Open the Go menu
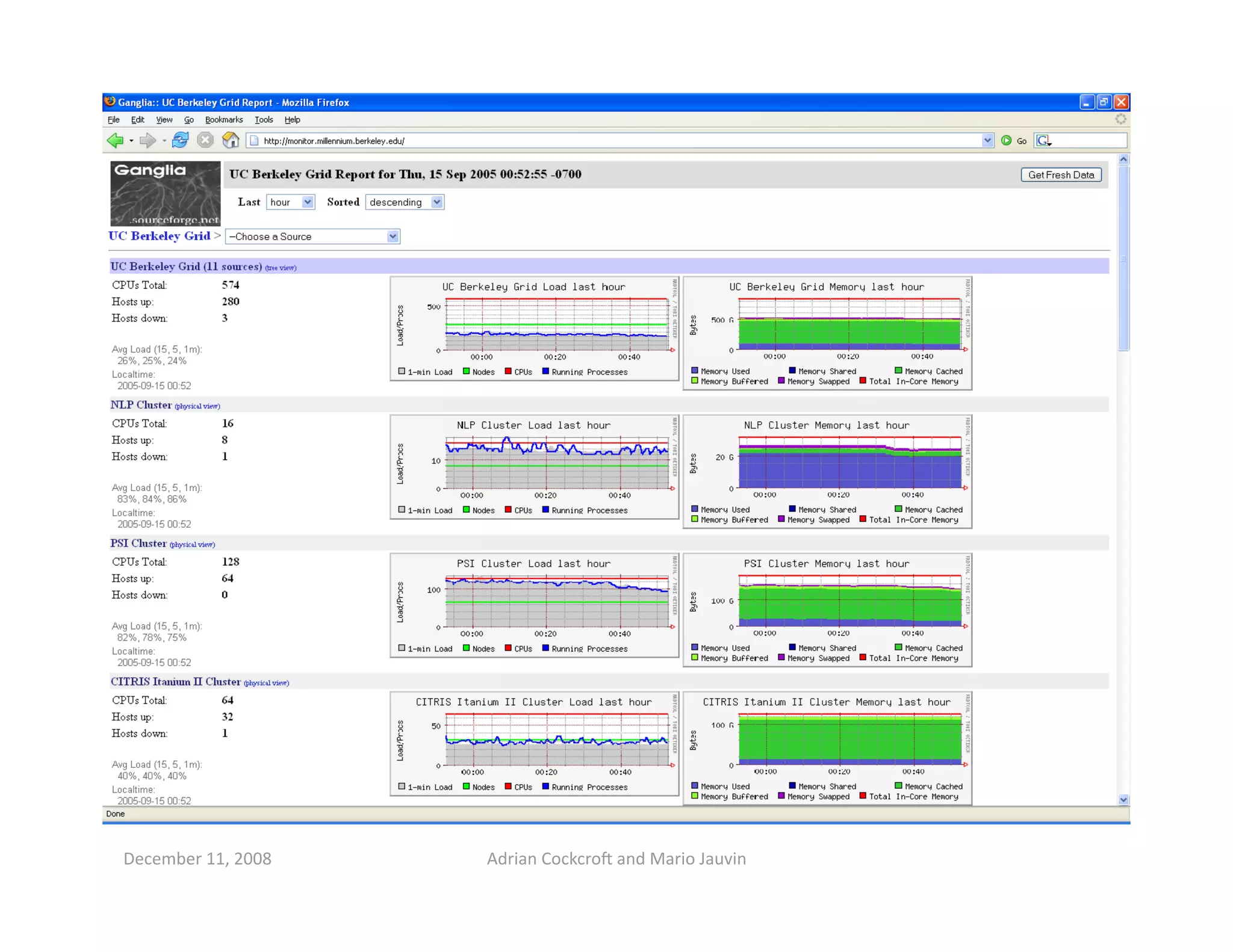 click(x=188, y=120)
